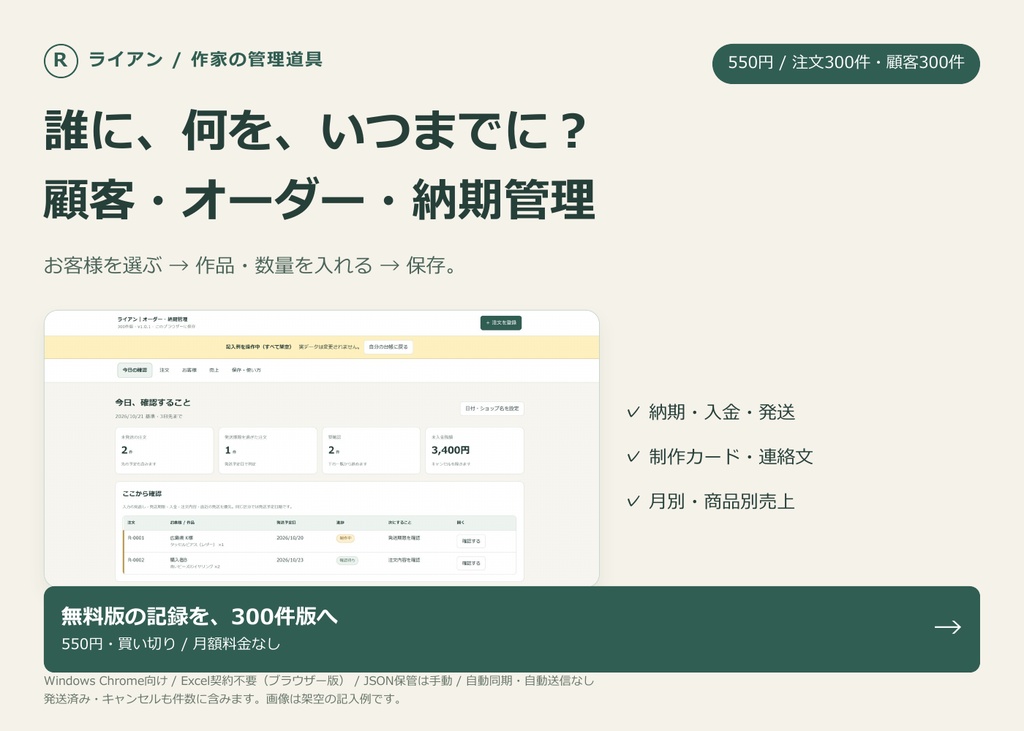1024x731 pixels.
Task: Click 確認する for order R-0002
Action: click(x=471, y=562)
